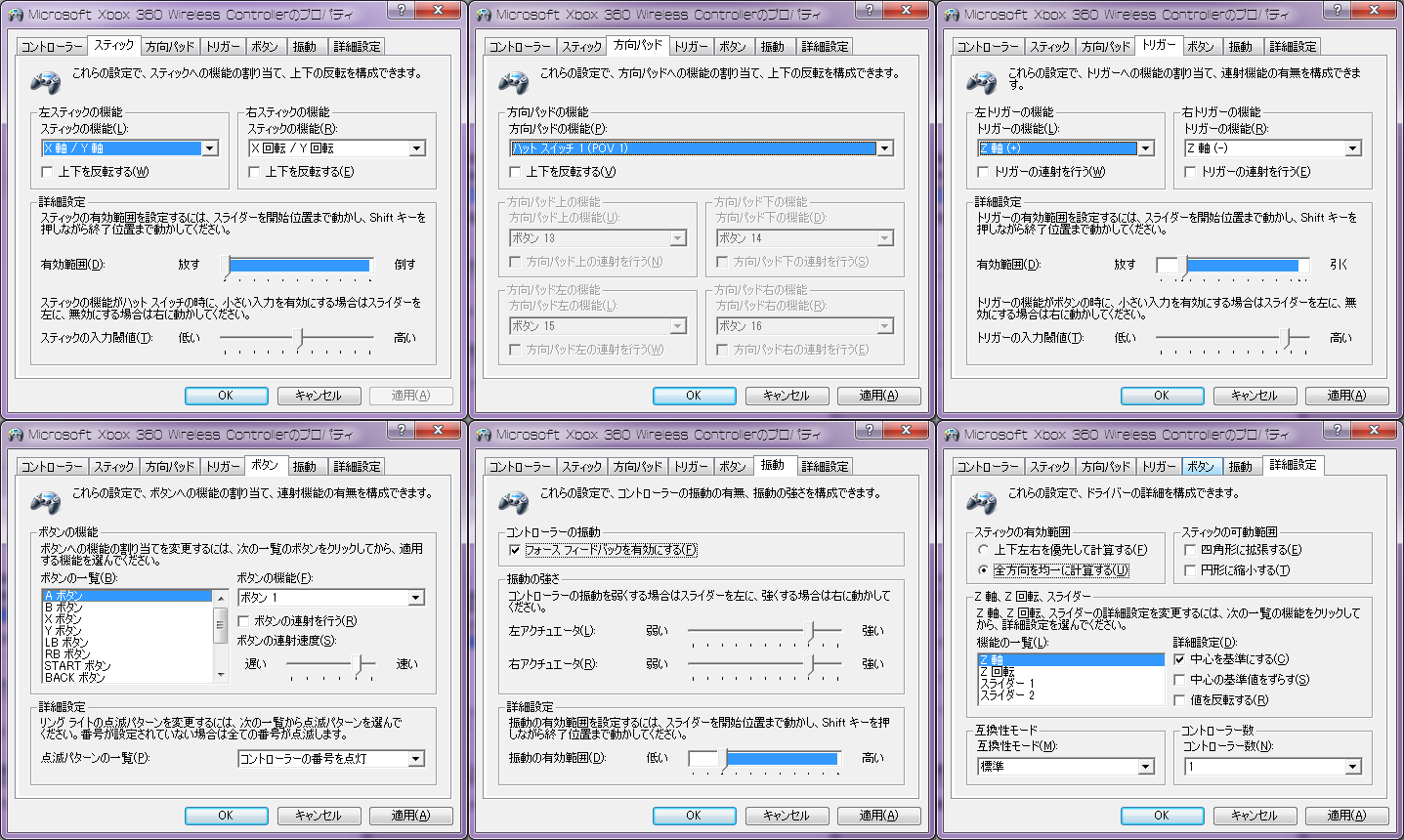Switch to the スティック tab in the 振動 window
This screenshot has height=840, width=1404.
tap(582, 467)
